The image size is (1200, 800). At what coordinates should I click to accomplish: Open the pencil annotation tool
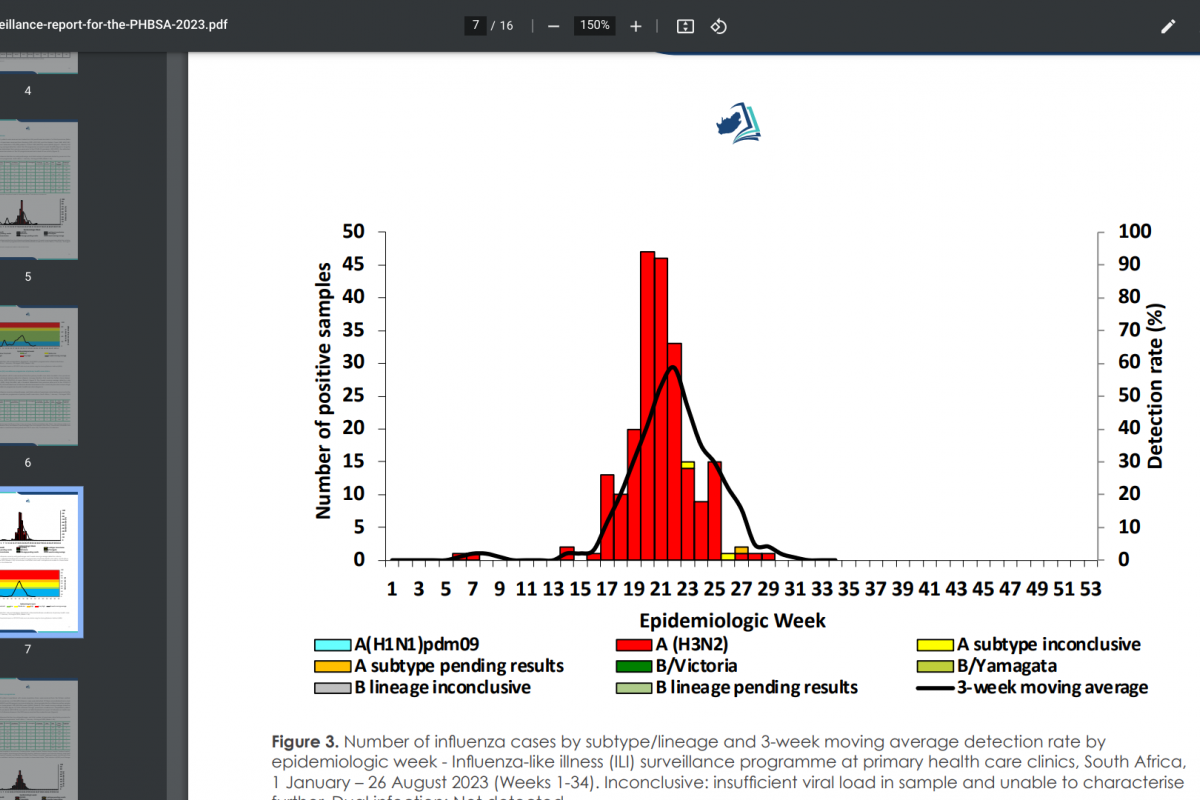click(1168, 26)
